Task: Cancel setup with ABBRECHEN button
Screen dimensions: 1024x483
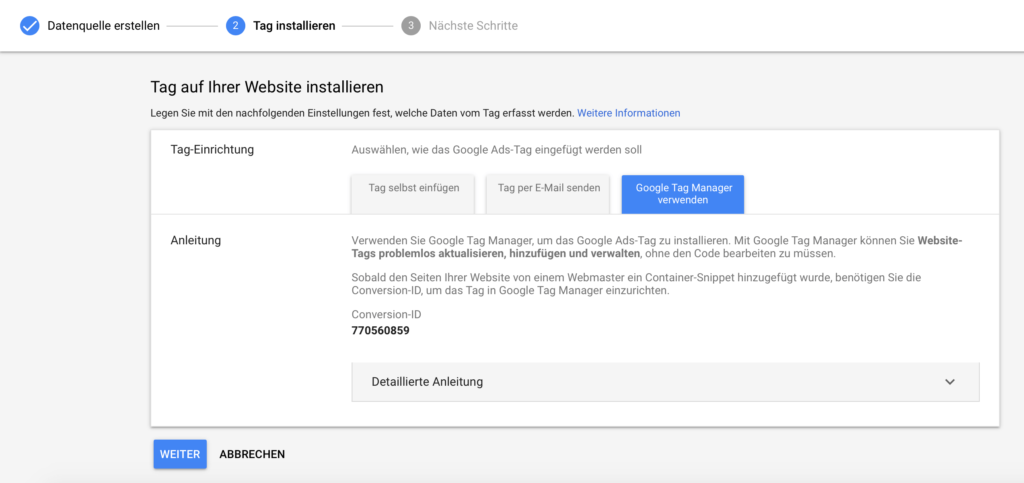Action: point(252,454)
